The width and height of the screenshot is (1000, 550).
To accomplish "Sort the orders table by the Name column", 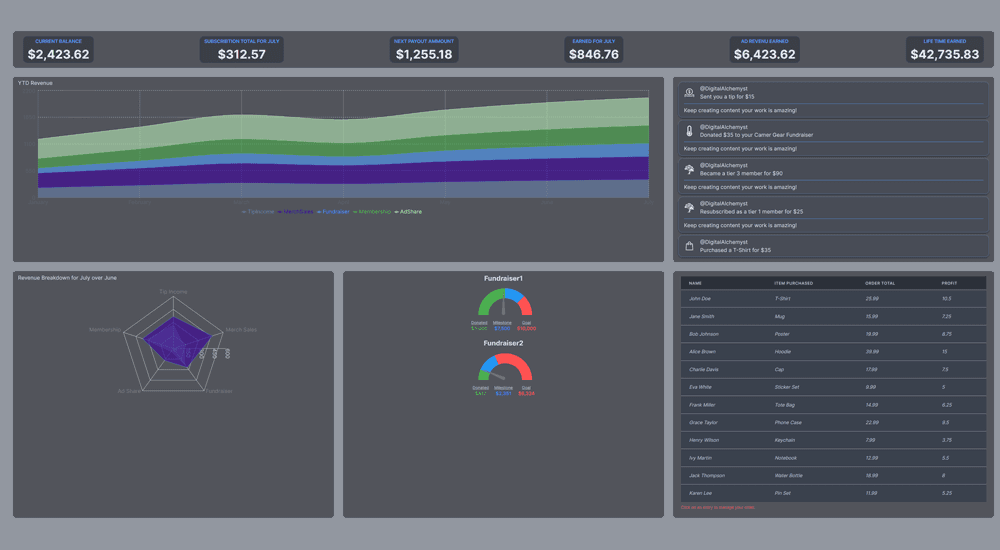I will 695,283.
